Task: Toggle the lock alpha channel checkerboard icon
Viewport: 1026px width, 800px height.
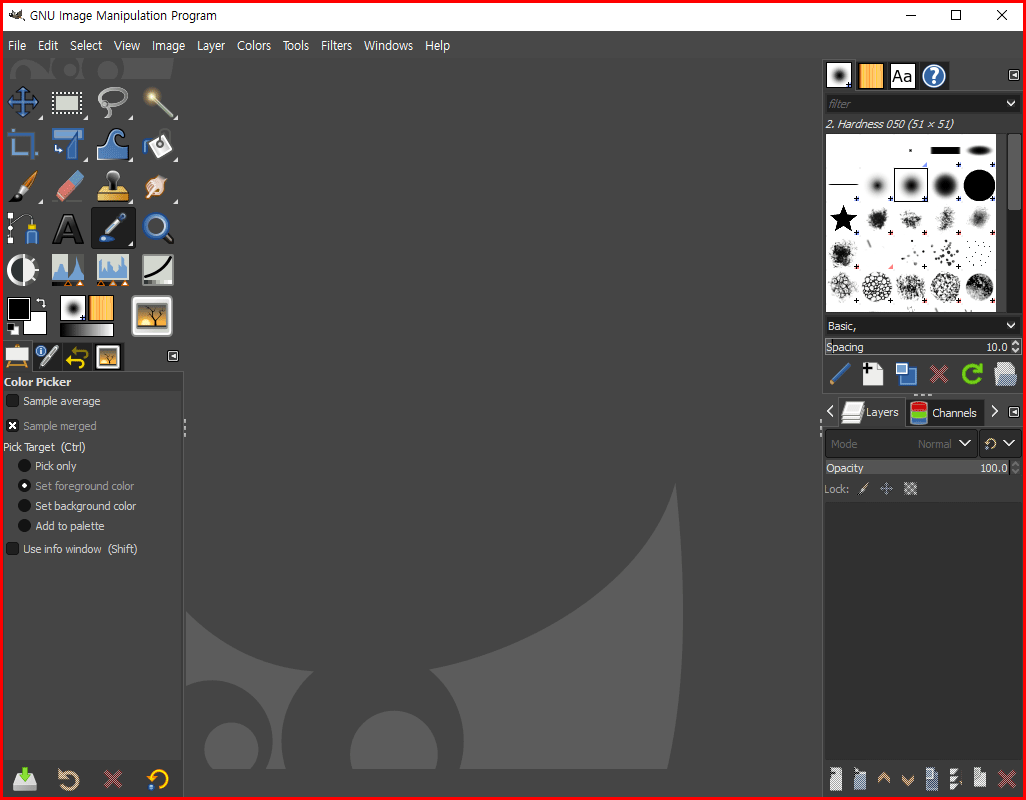Action: pos(910,489)
